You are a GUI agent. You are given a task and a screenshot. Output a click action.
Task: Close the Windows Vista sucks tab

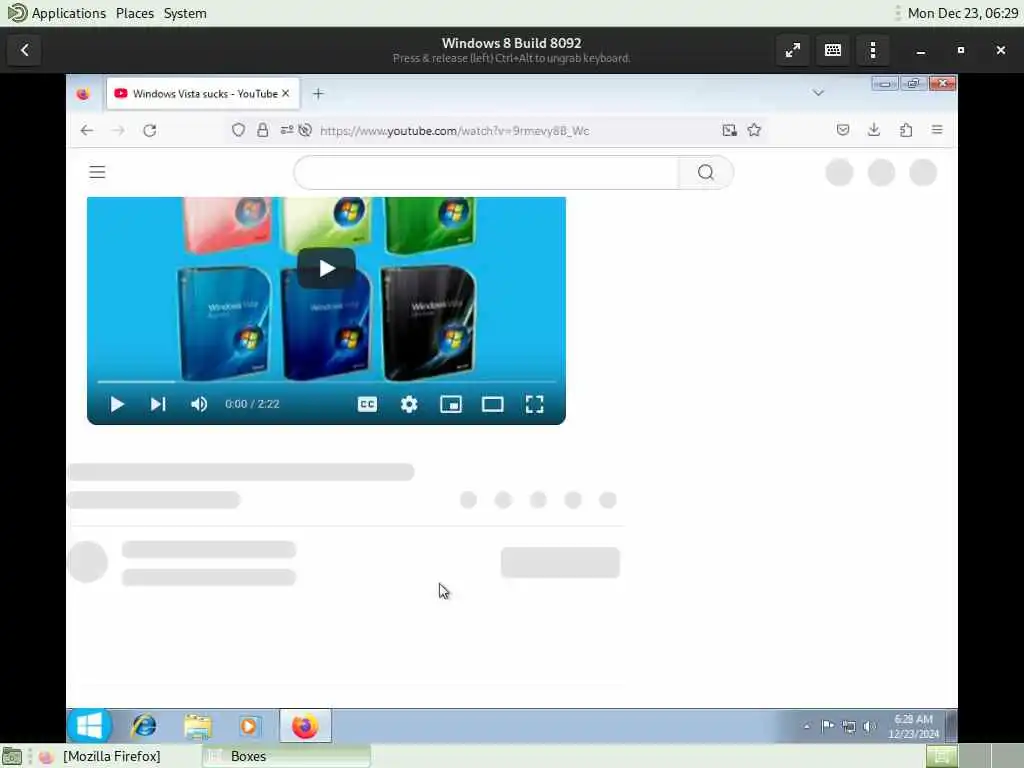tap(285, 93)
